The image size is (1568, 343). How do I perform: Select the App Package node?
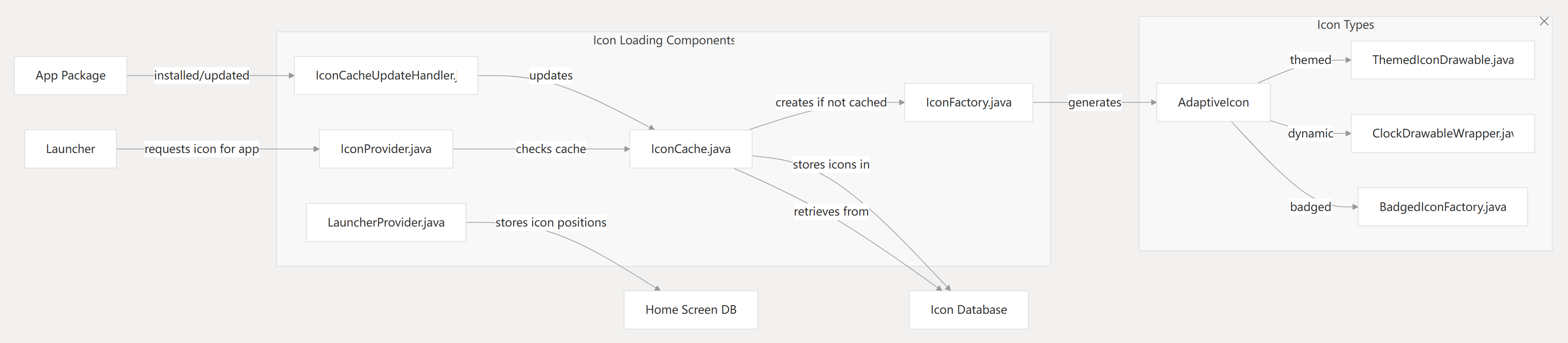(71, 75)
